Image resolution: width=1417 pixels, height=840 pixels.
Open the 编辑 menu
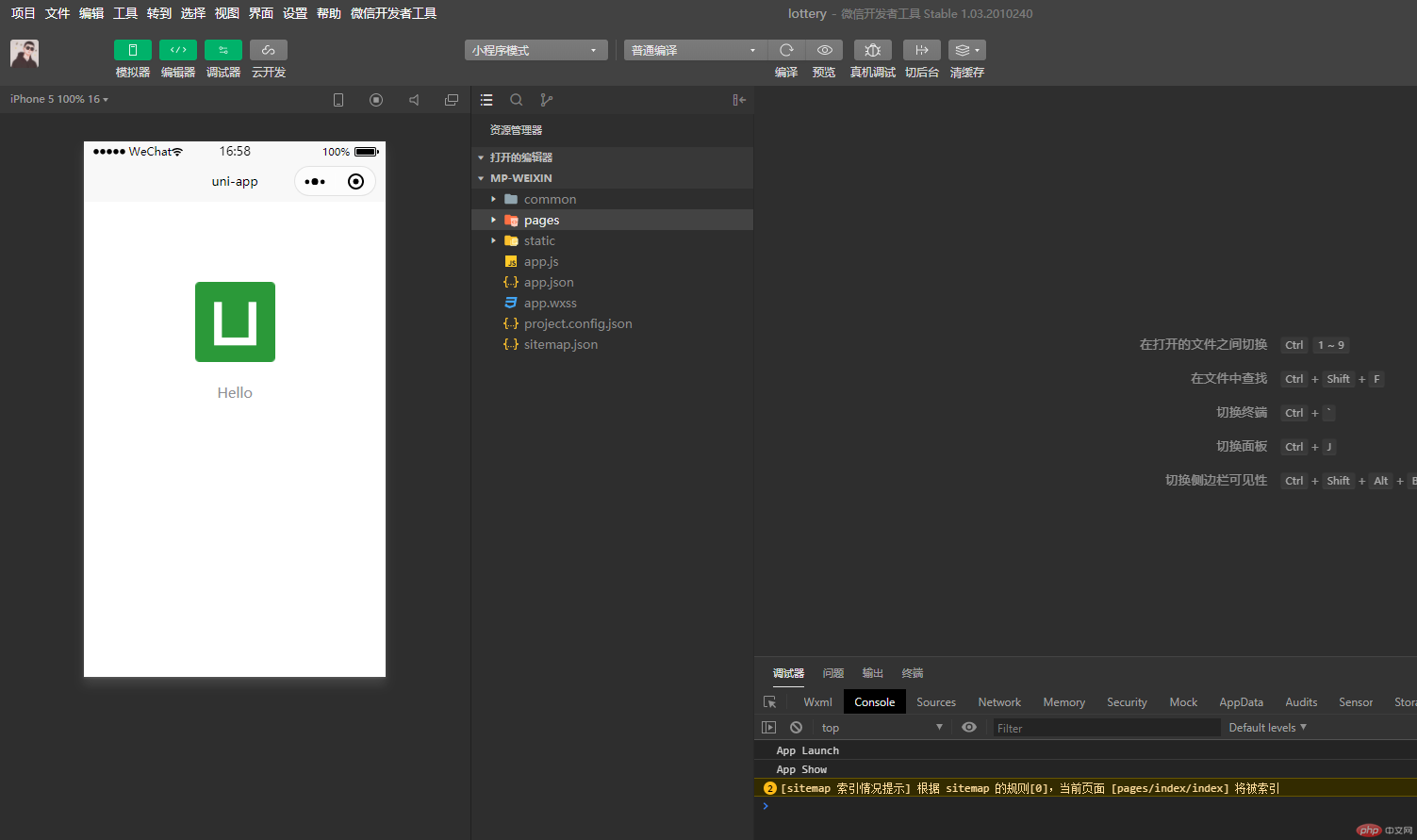(91, 13)
